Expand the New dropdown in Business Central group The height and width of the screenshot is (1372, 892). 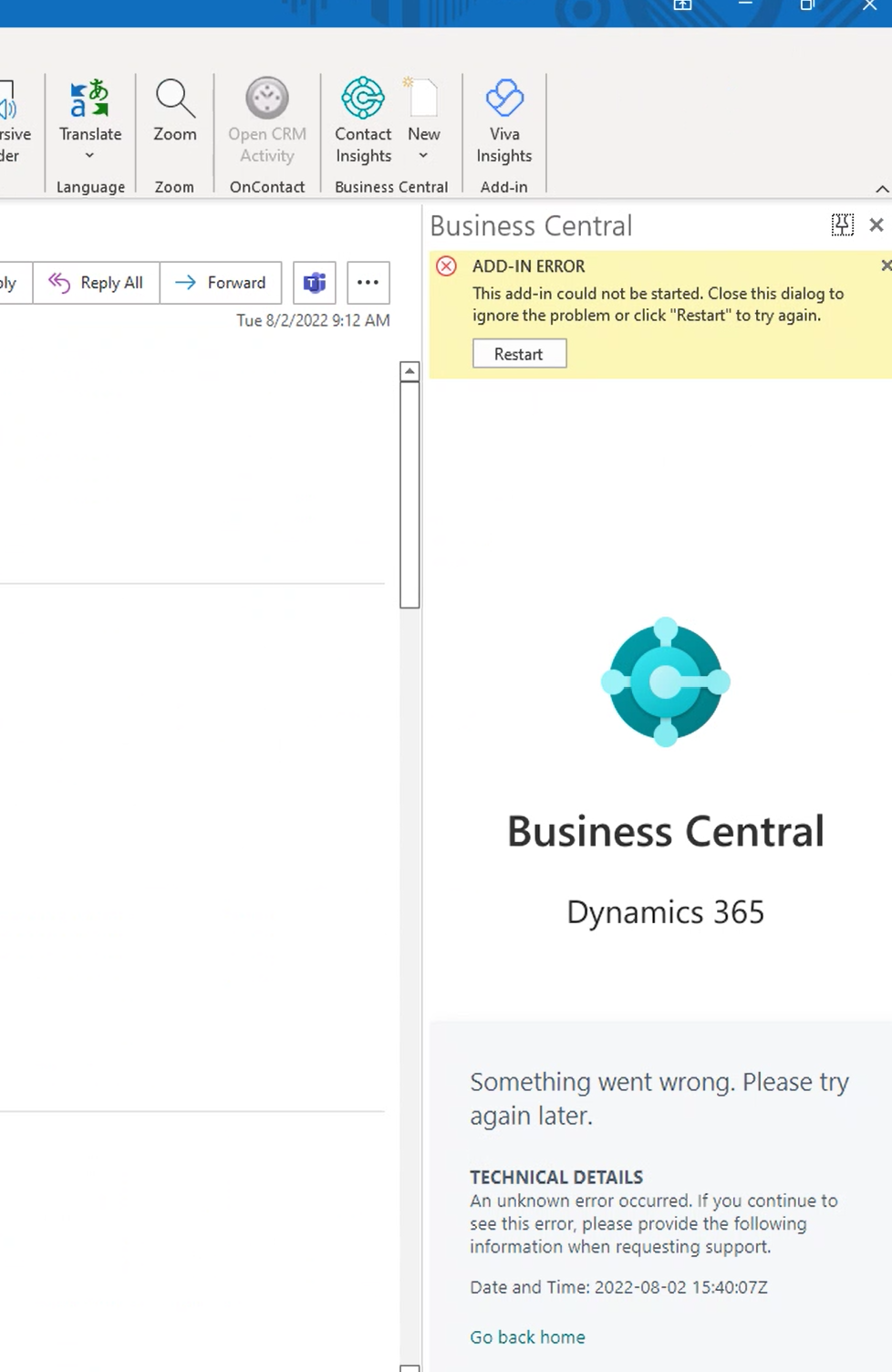pyautogui.click(x=423, y=156)
